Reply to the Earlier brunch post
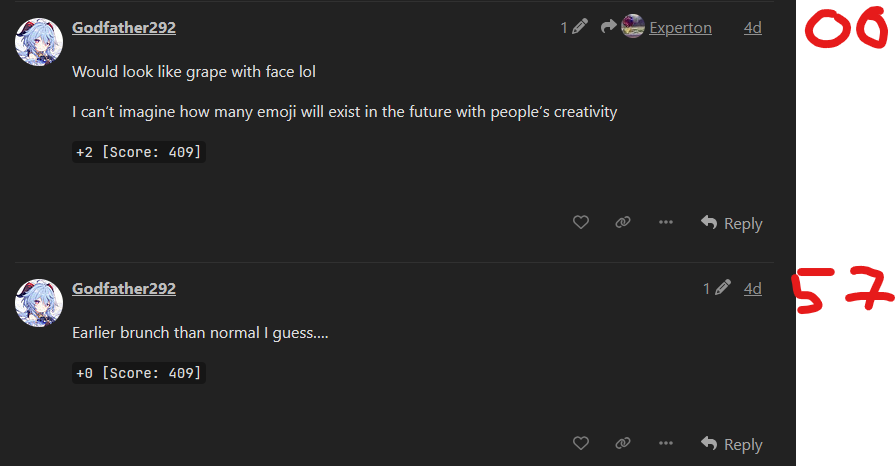 click(x=732, y=444)
